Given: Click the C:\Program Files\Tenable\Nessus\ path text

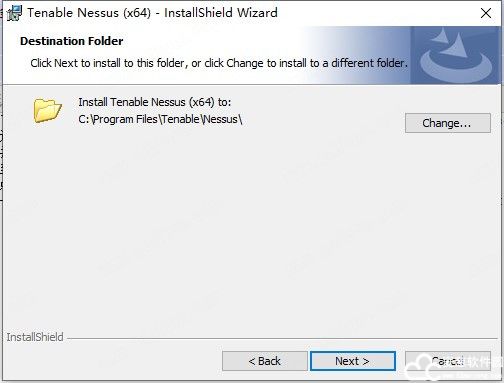Looking at the screenshot, I should (160, 119).
